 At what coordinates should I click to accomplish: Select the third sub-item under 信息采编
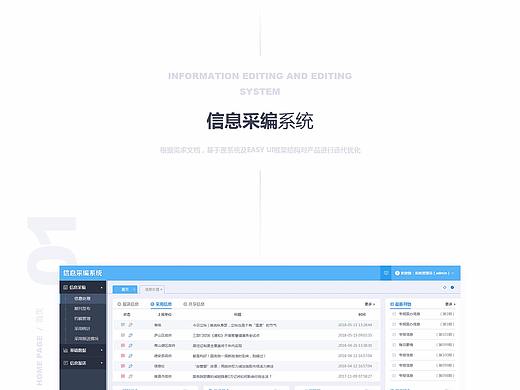click(x=82, y=319)
